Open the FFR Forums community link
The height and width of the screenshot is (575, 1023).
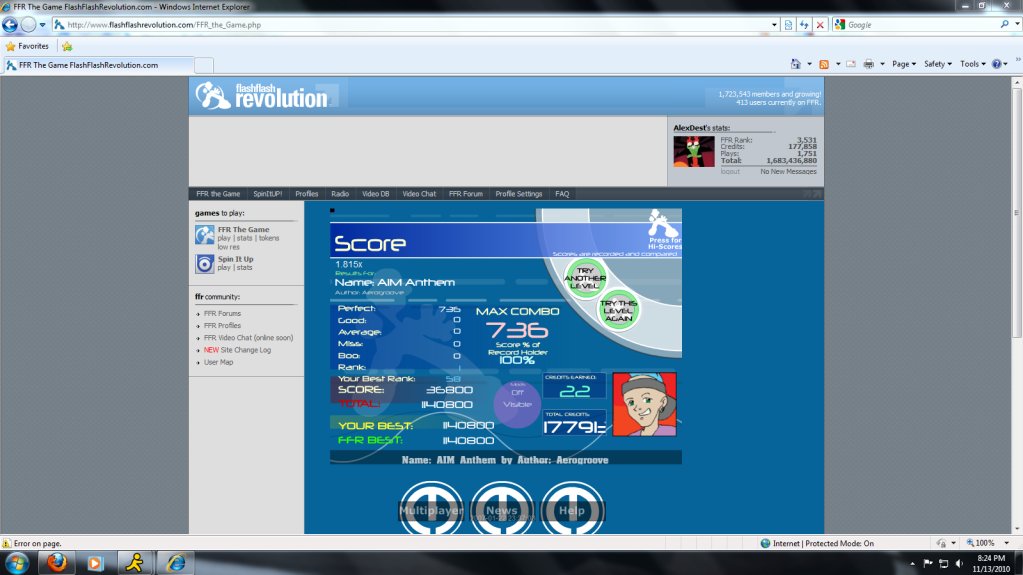[x=222, y=314]
